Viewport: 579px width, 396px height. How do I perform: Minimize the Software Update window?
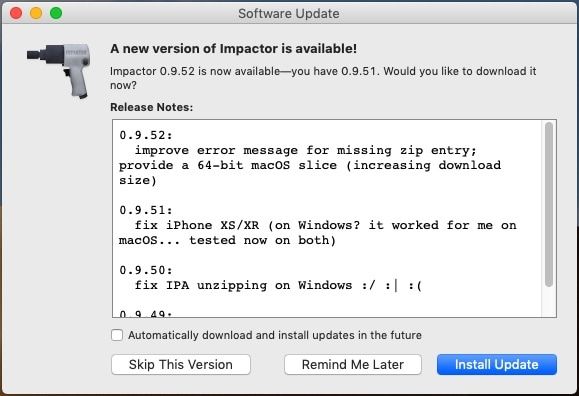36,13
